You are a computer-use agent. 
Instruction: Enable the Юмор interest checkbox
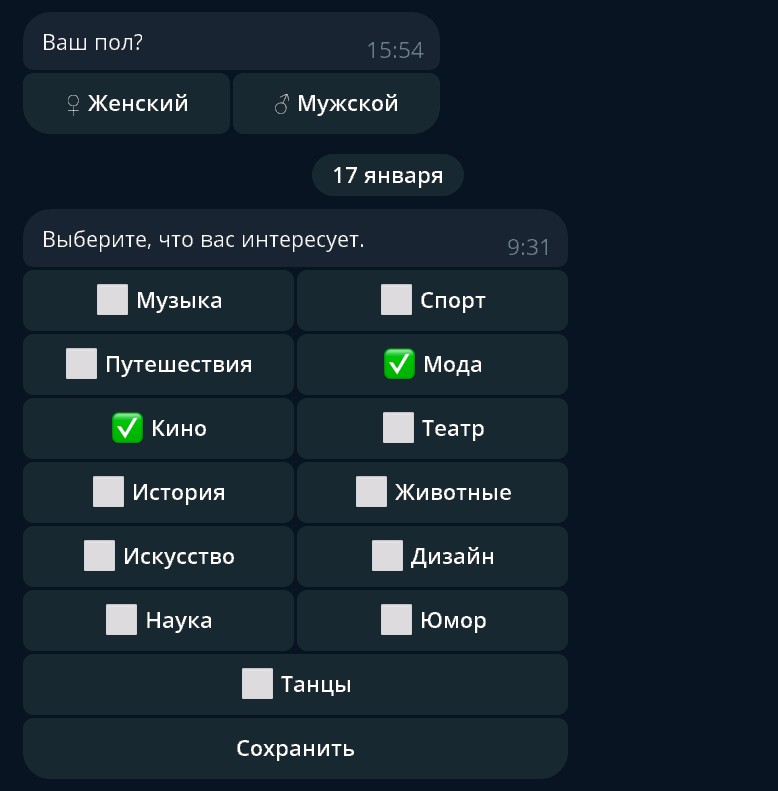pos(397,620)
